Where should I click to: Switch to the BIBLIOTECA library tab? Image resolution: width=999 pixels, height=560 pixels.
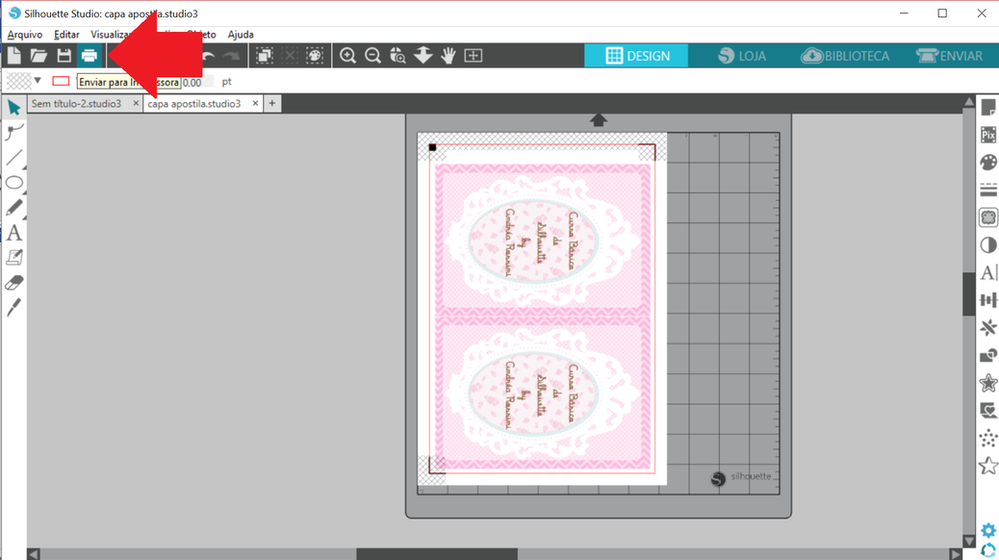(845, 56)
